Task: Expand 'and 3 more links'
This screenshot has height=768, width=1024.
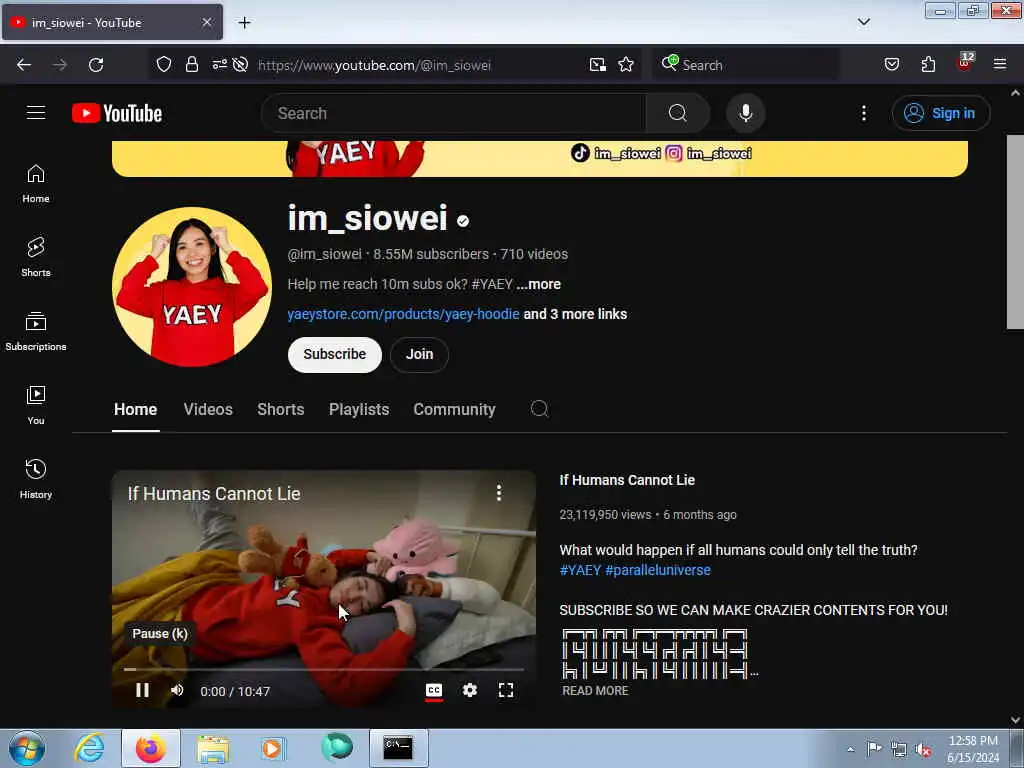Action: (x=575, y=314)
